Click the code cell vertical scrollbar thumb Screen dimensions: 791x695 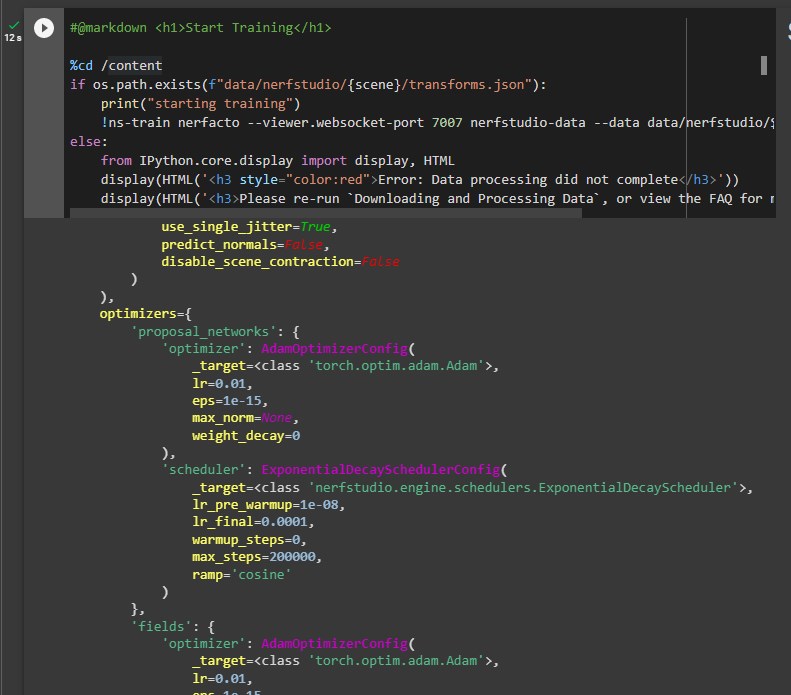[764, 66]
